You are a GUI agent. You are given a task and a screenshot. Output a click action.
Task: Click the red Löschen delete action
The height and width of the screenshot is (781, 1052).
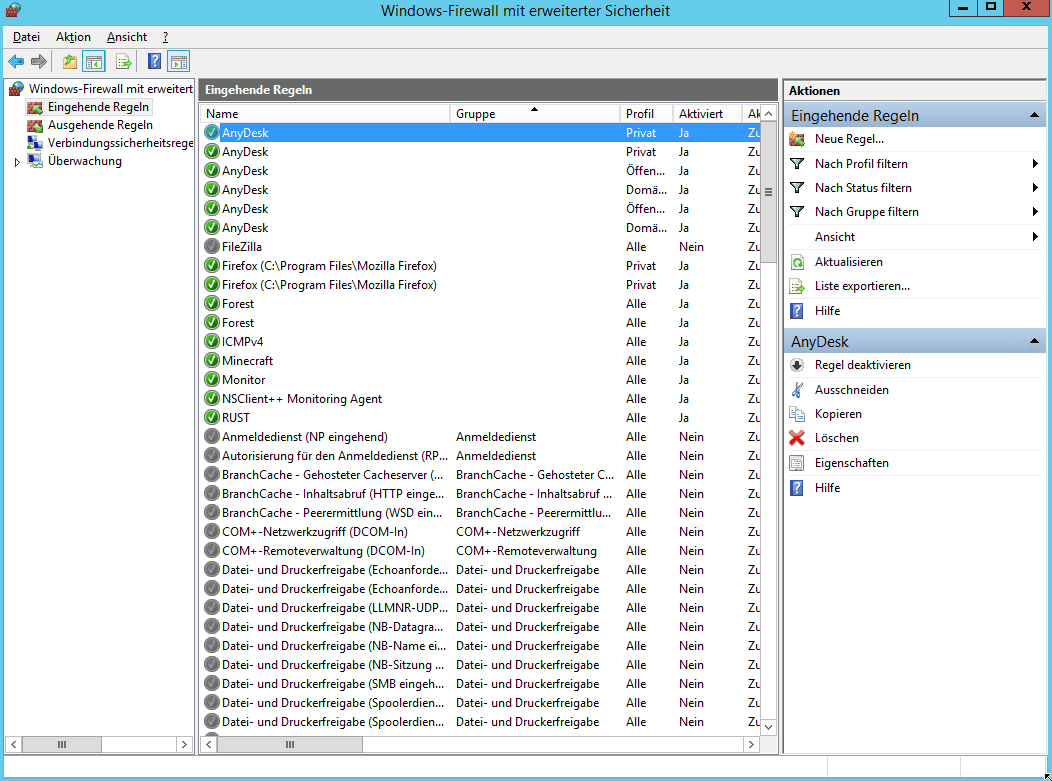coord(836,438)
